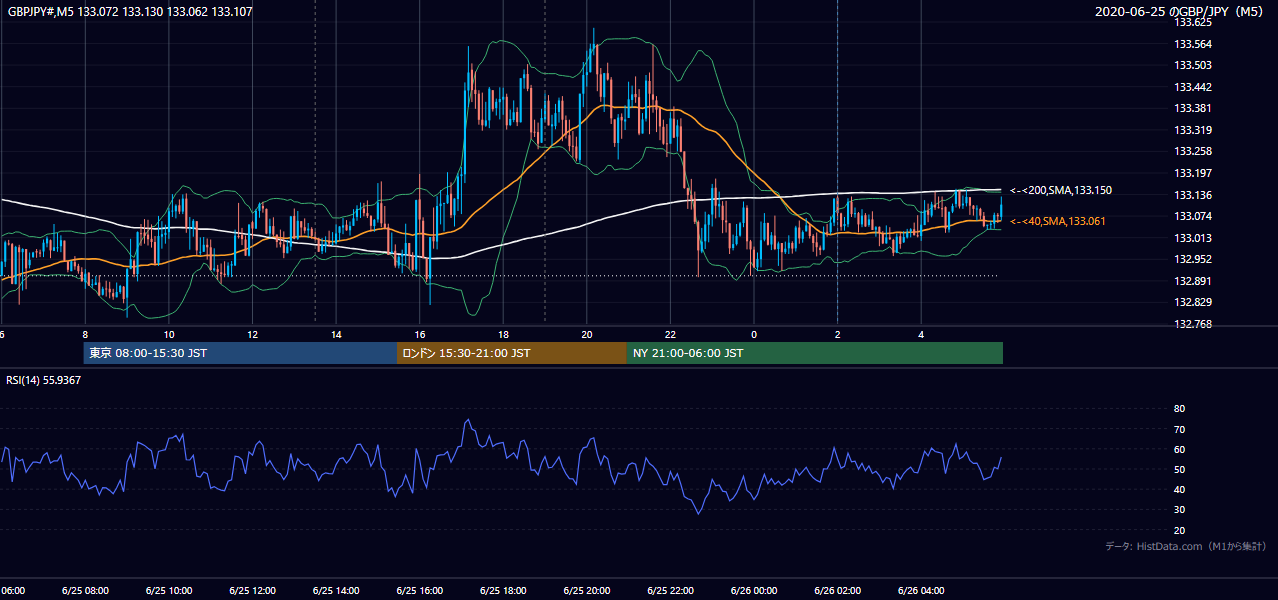Viewport: 1278px width, 600px height.
Task: Click the RSI axis level 70
Action: point(1179,429)
